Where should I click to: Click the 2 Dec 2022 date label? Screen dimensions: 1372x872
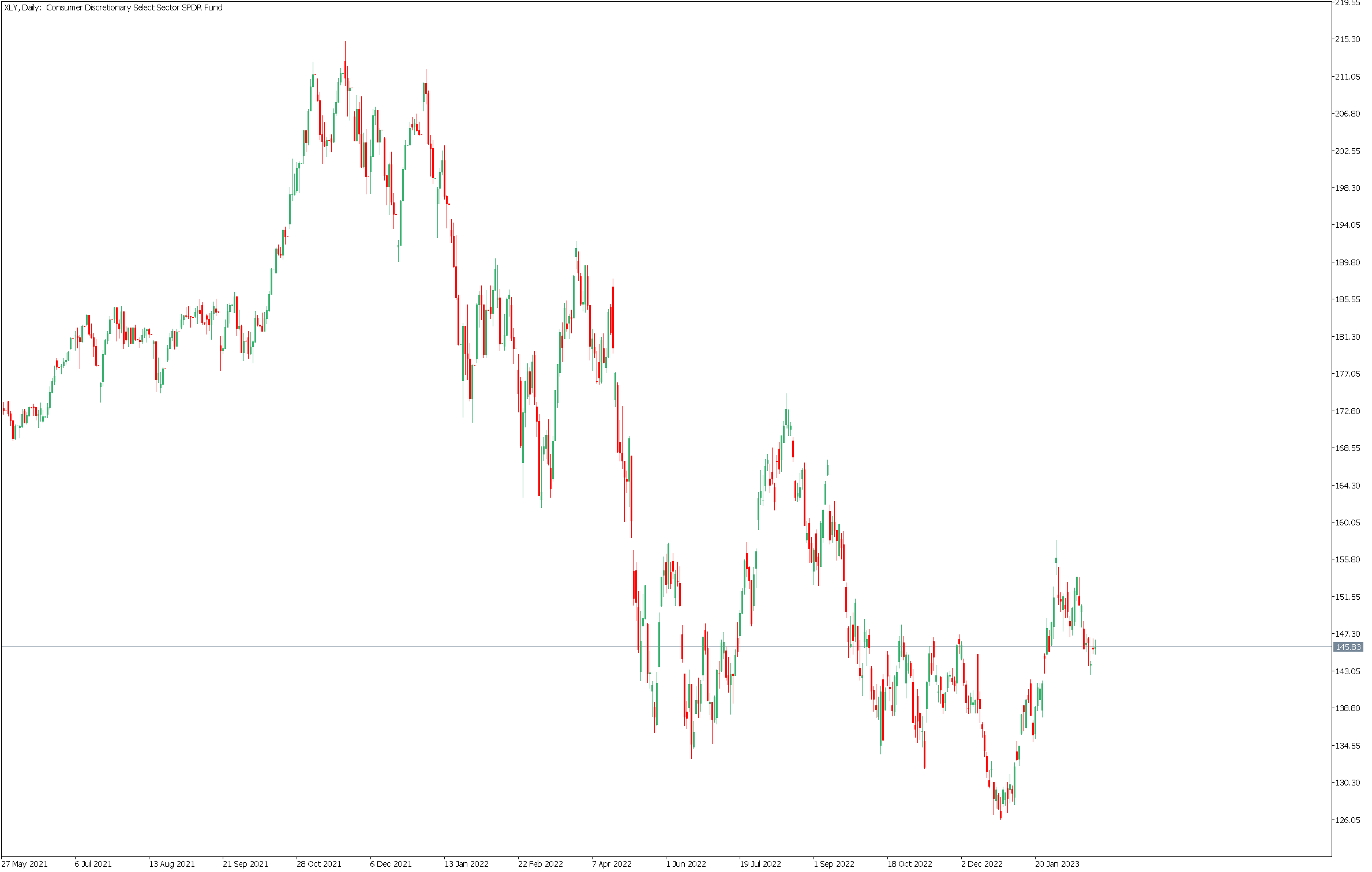coord(982,864)
